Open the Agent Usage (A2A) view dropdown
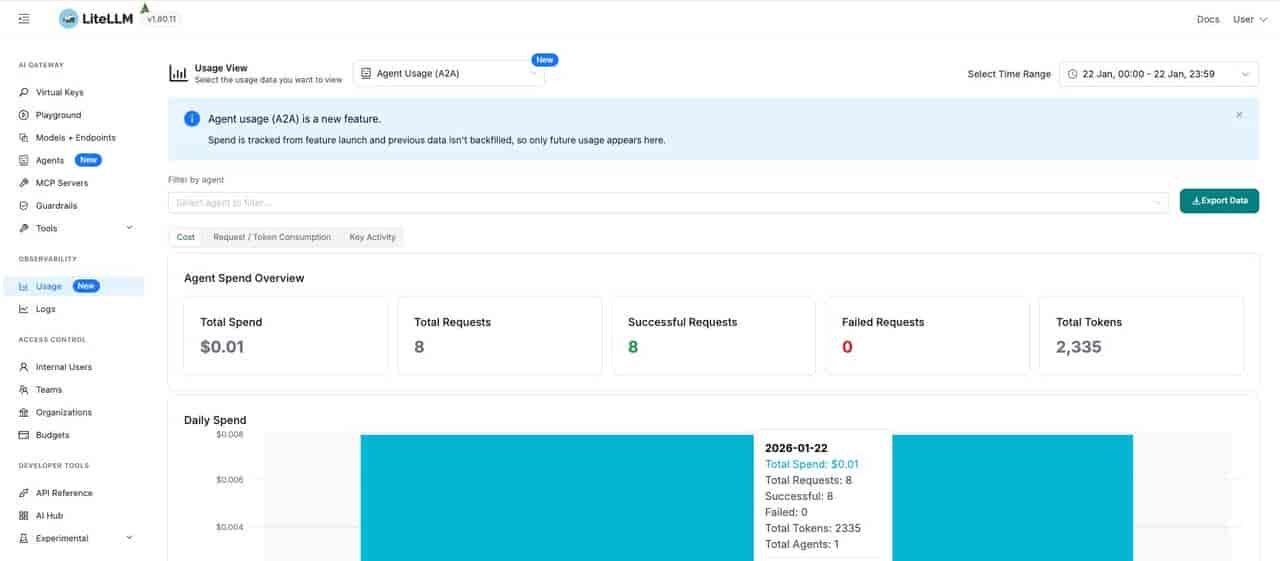Image resolution: width=1280 pixels, height=561 pixels. (x=449, y=73)
